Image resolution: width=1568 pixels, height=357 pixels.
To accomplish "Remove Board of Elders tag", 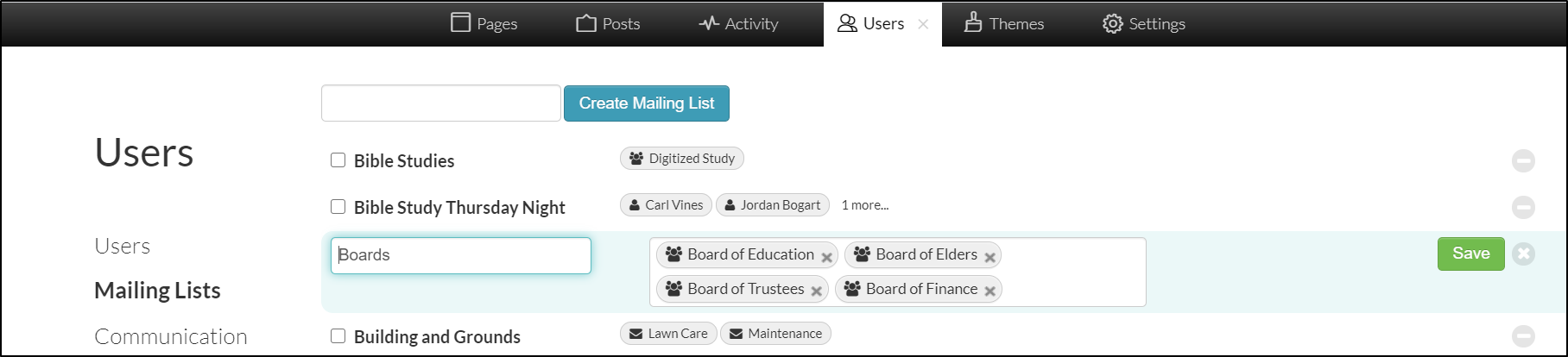I will tap(989, 257).
